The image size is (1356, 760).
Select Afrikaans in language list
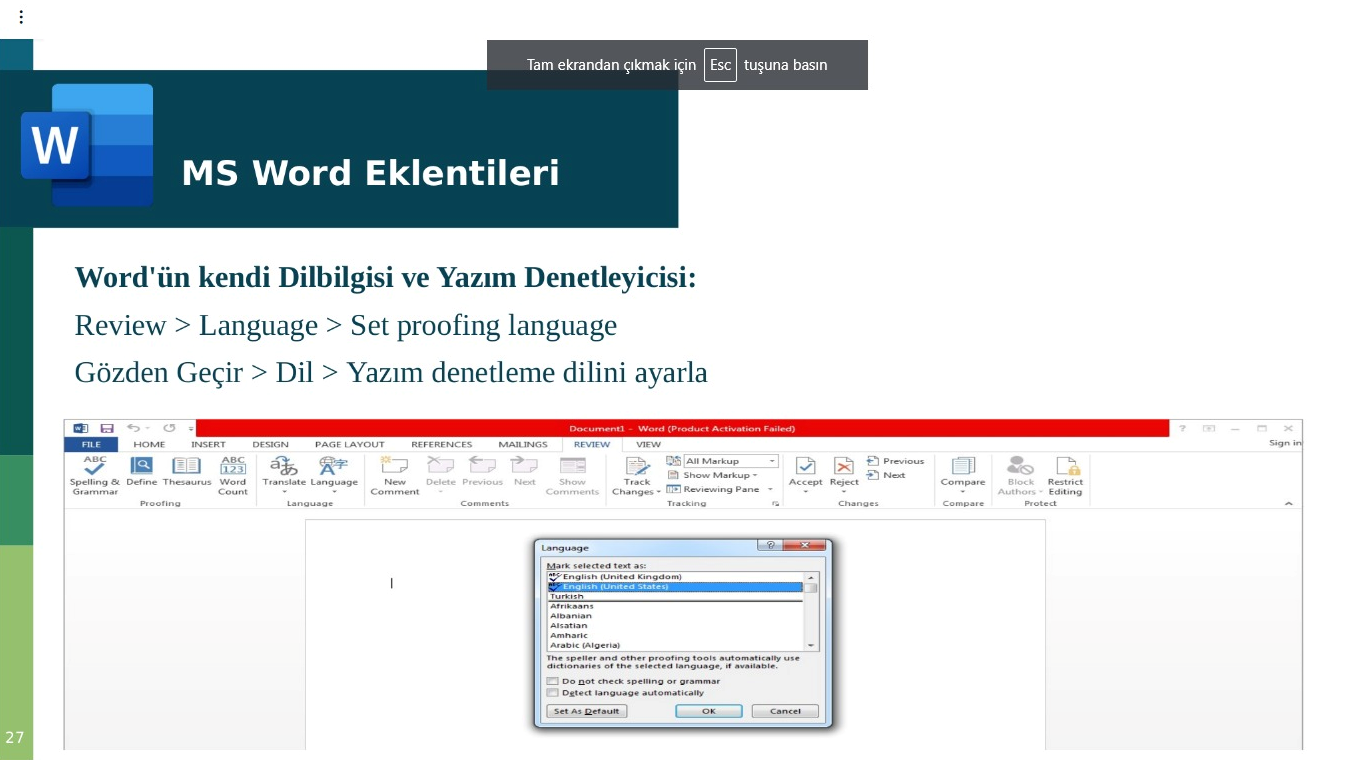click(x=675, y=606)
